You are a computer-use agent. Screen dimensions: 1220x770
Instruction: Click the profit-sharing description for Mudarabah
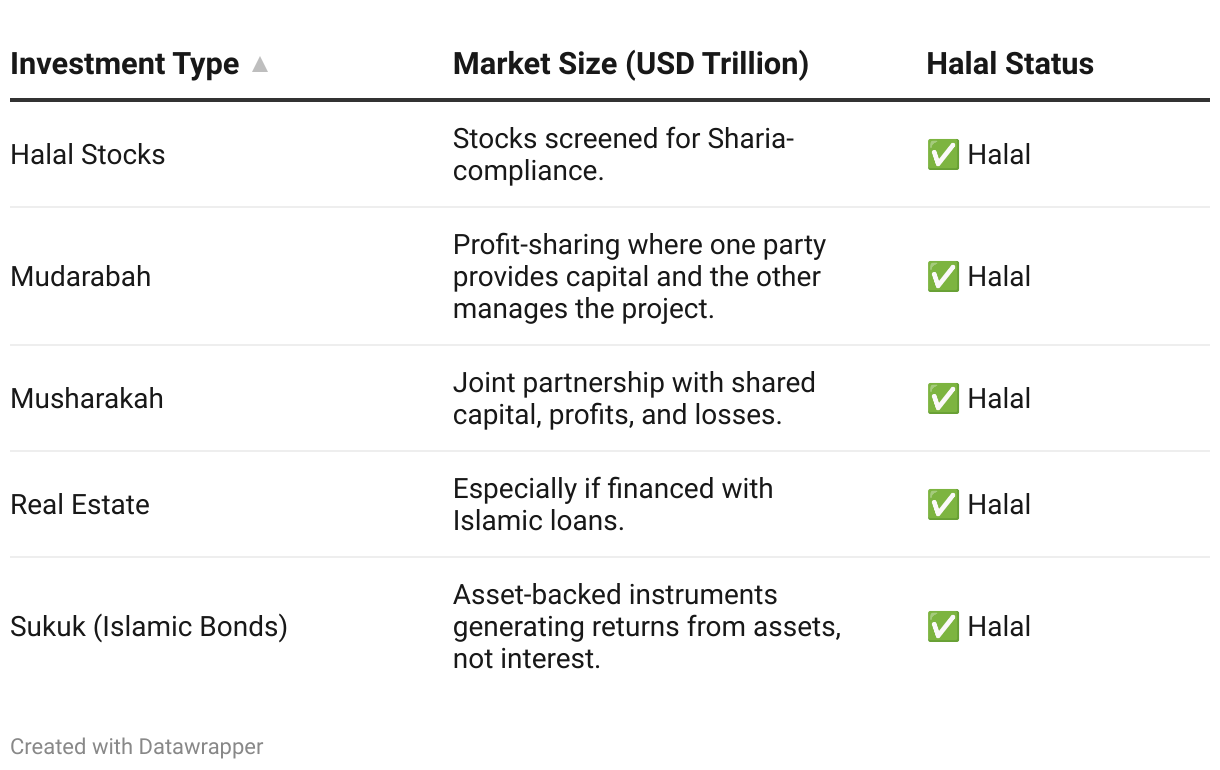(x=640, y=277)
